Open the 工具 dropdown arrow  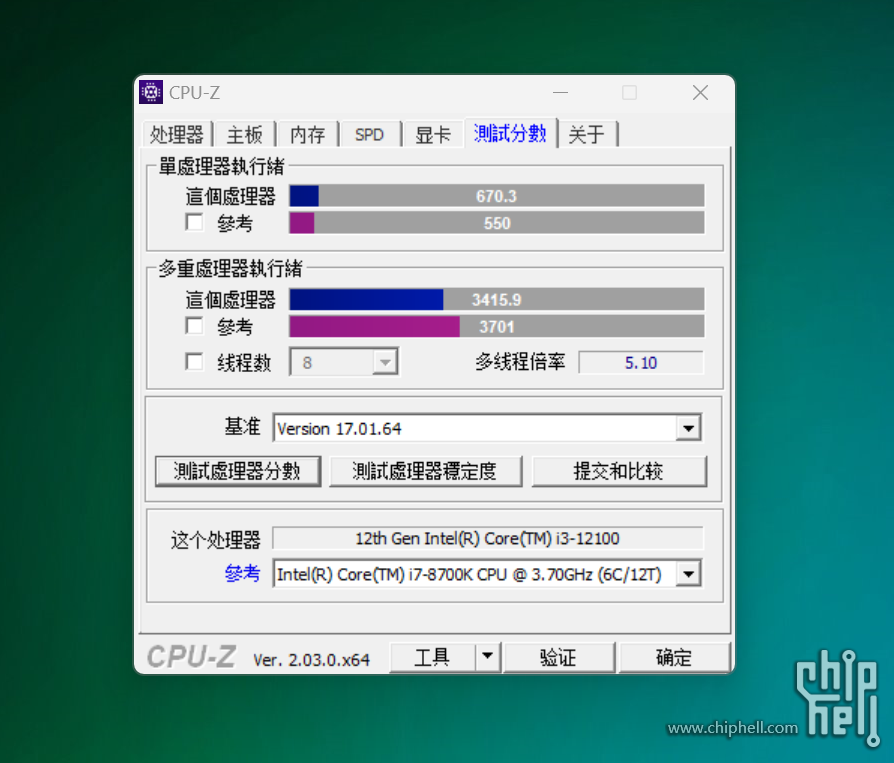point(487,656)
